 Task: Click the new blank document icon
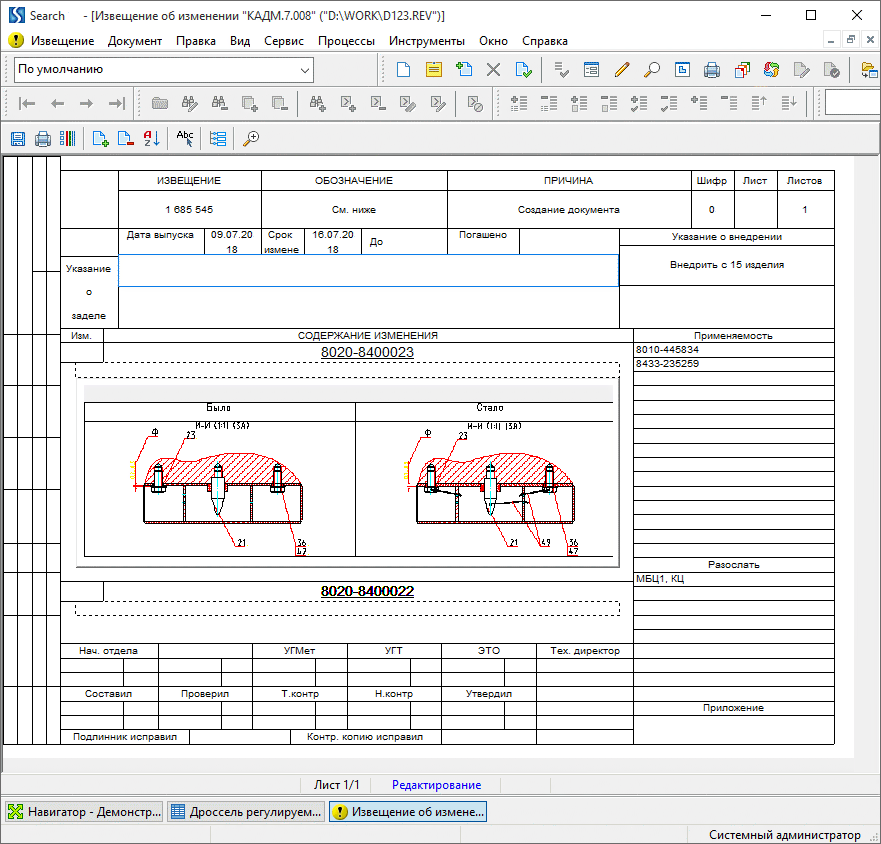(x=404, y=70)
